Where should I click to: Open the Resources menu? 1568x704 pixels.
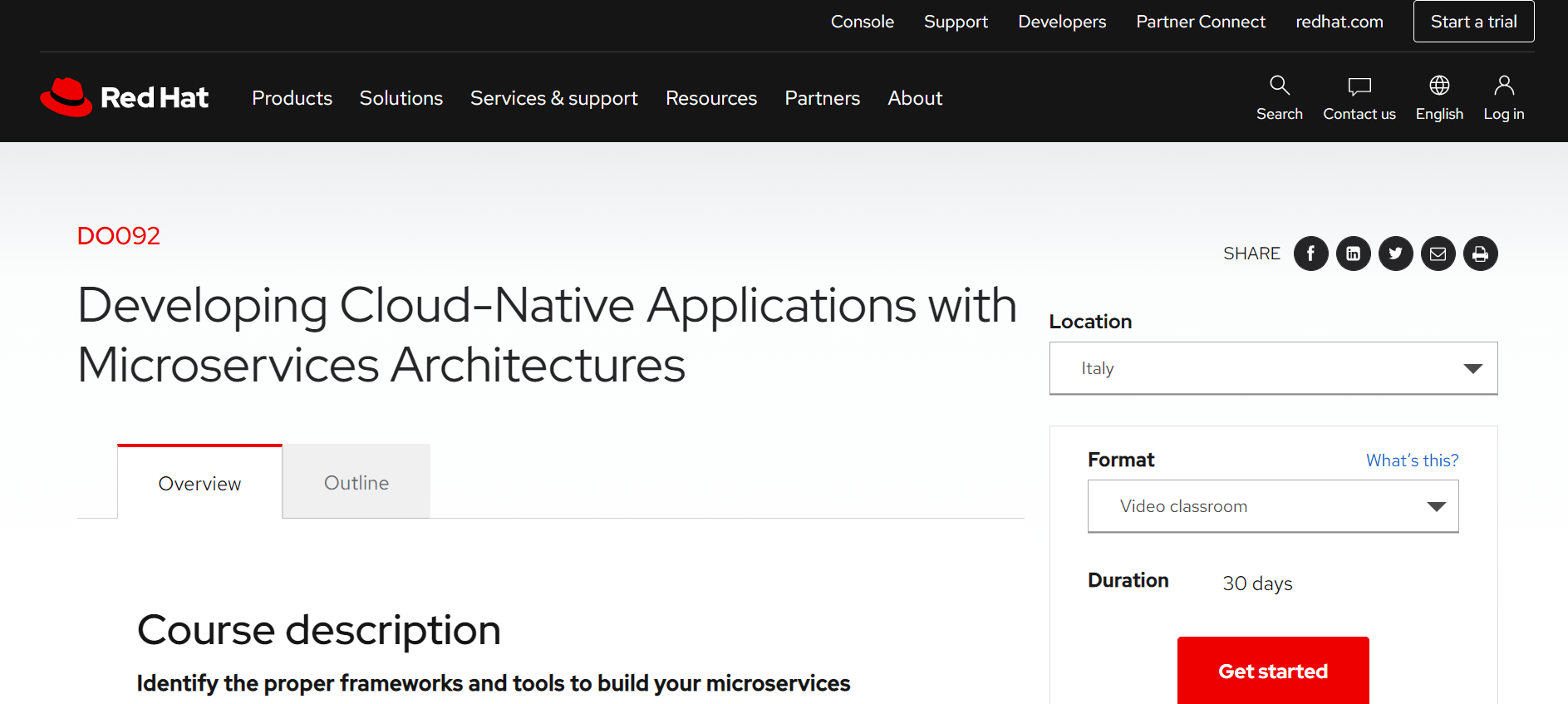pos(711,98)
